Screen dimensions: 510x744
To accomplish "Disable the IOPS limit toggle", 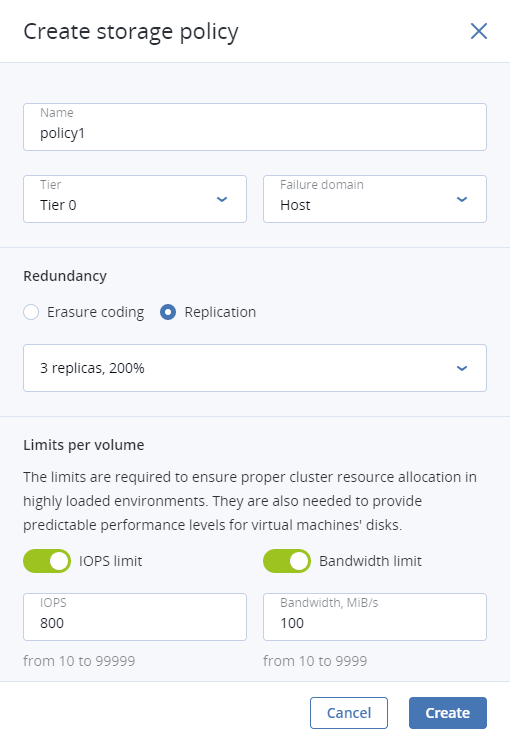I will coord(47,561).
